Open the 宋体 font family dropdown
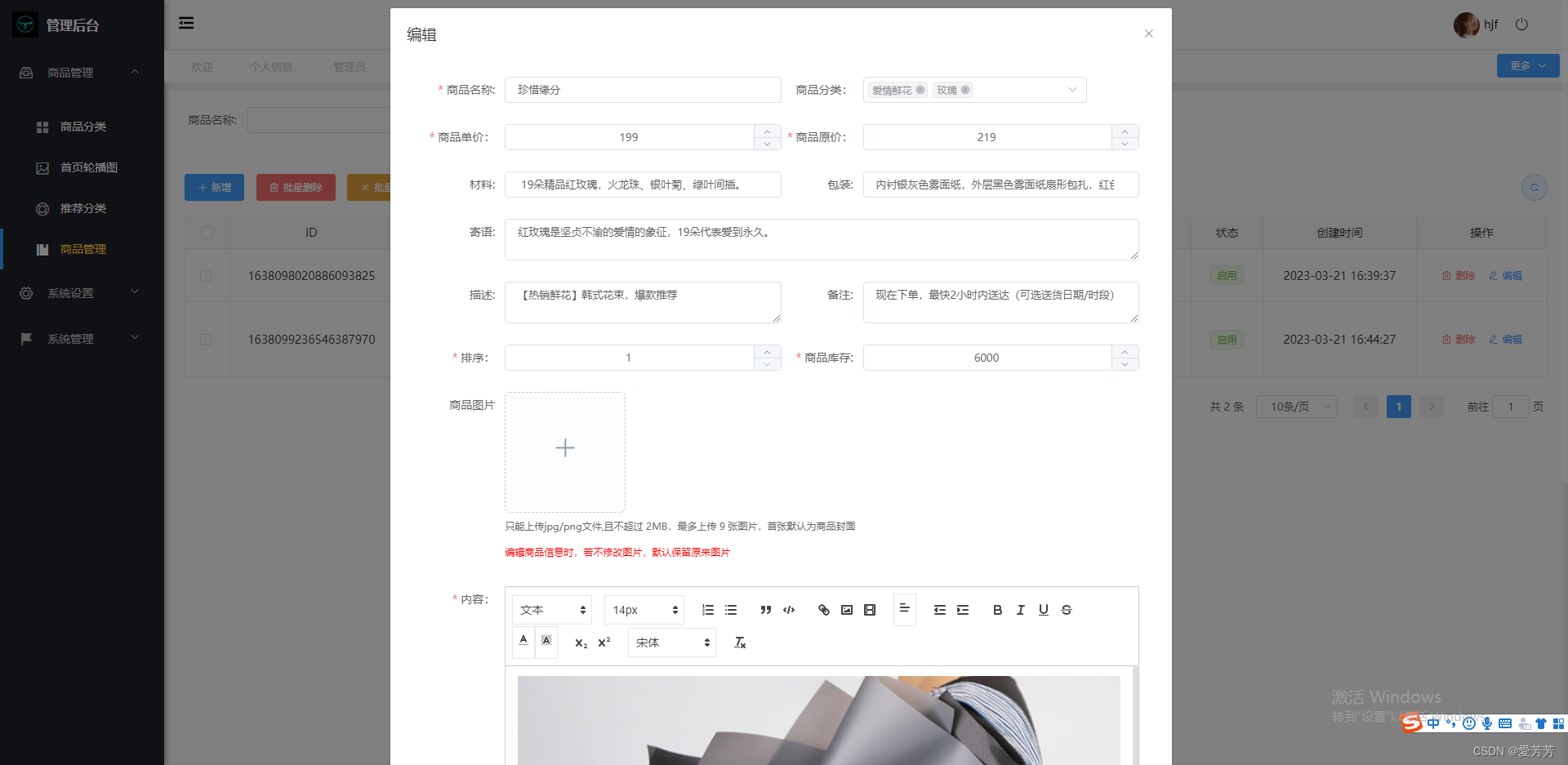Image resolution: width=1568 pixels, height=765 pixels. [671, 643]
